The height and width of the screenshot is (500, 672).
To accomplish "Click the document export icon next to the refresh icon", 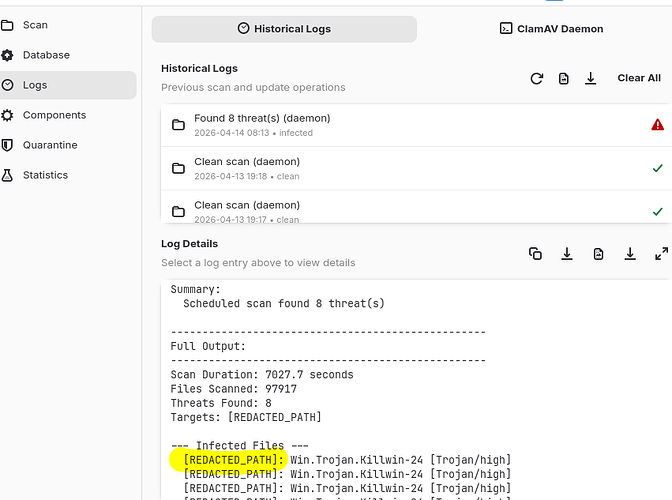I will tap(564, 79).
